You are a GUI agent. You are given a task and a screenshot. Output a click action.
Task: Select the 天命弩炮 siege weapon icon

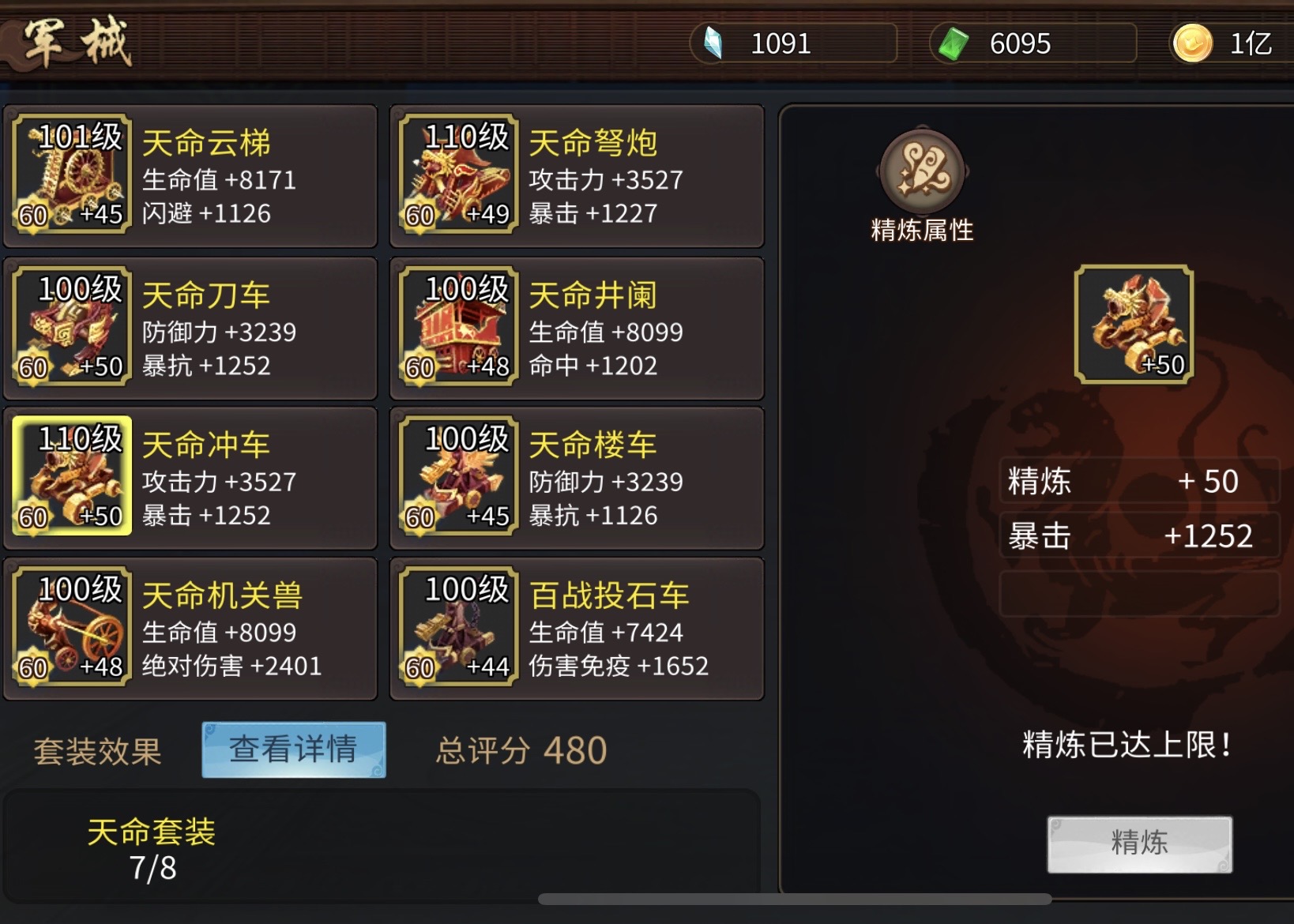(x=459, y=174)
